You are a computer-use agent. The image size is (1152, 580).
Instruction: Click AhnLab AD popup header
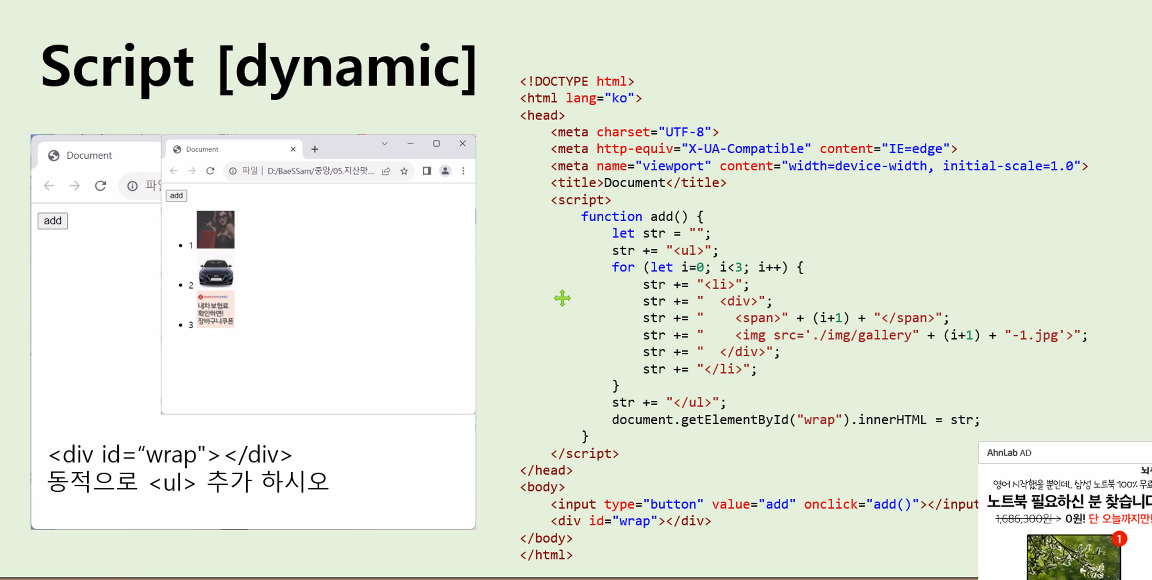(x=1065, y=453)
